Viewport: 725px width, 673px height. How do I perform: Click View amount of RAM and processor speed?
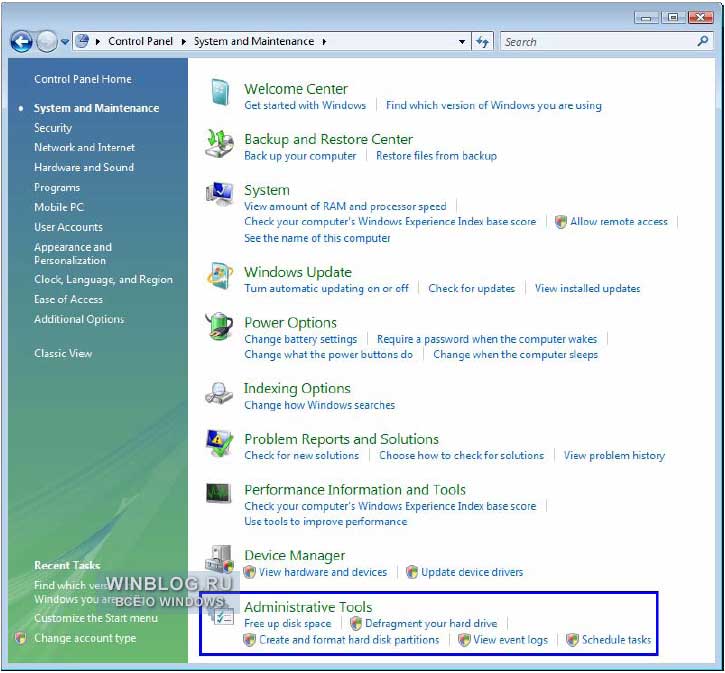coord(345,206)
